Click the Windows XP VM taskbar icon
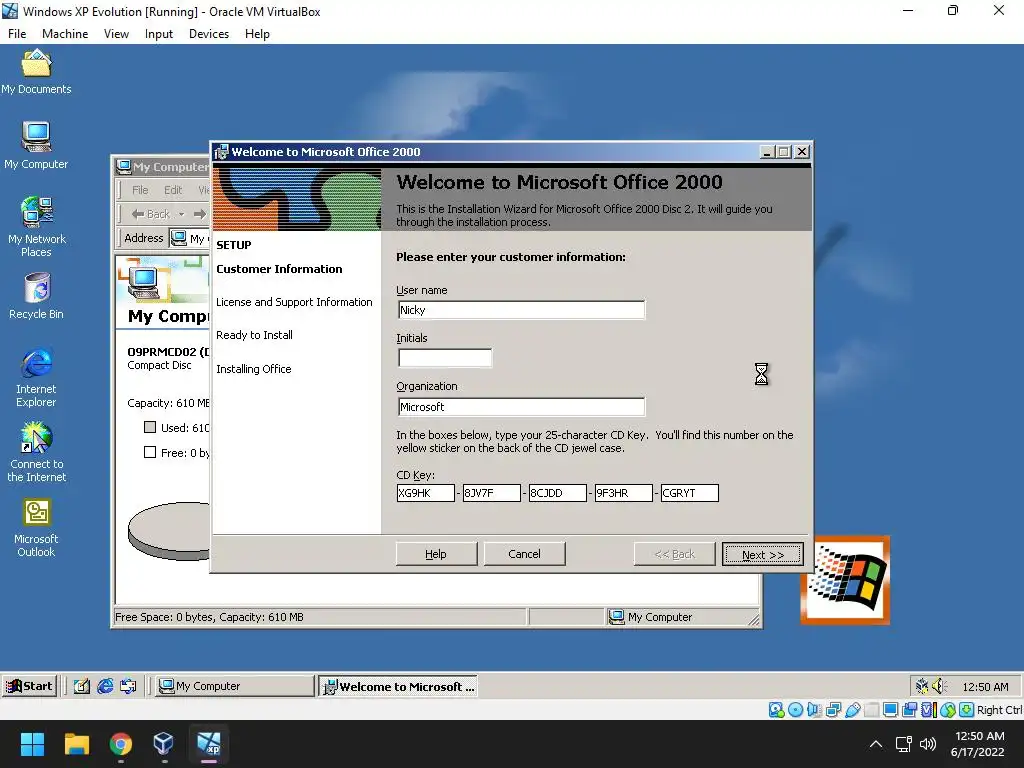Image resolution: width=1024 pixels, height=768 pixels. (x=208, y=744)
